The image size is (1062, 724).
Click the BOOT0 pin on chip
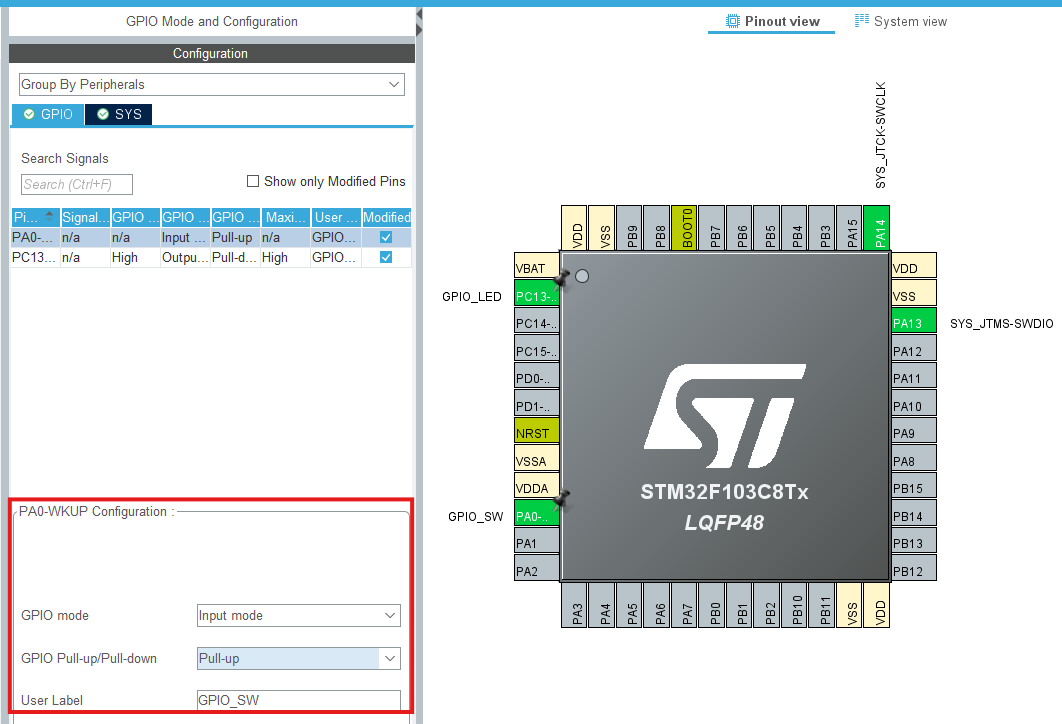point(684,228)
